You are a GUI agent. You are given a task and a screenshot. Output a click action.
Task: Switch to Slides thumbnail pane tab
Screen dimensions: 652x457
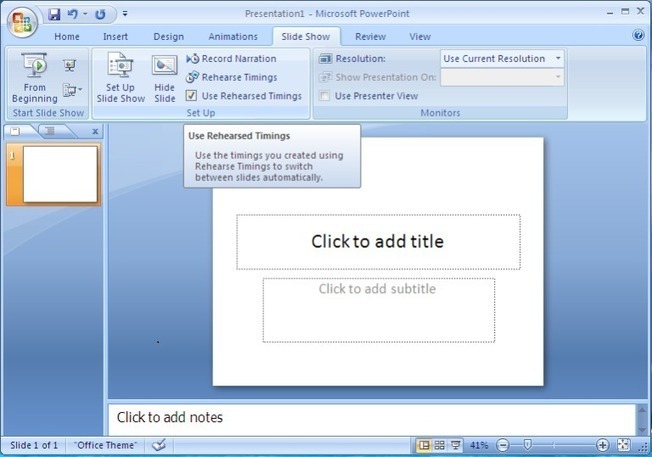tap(15, 131)
